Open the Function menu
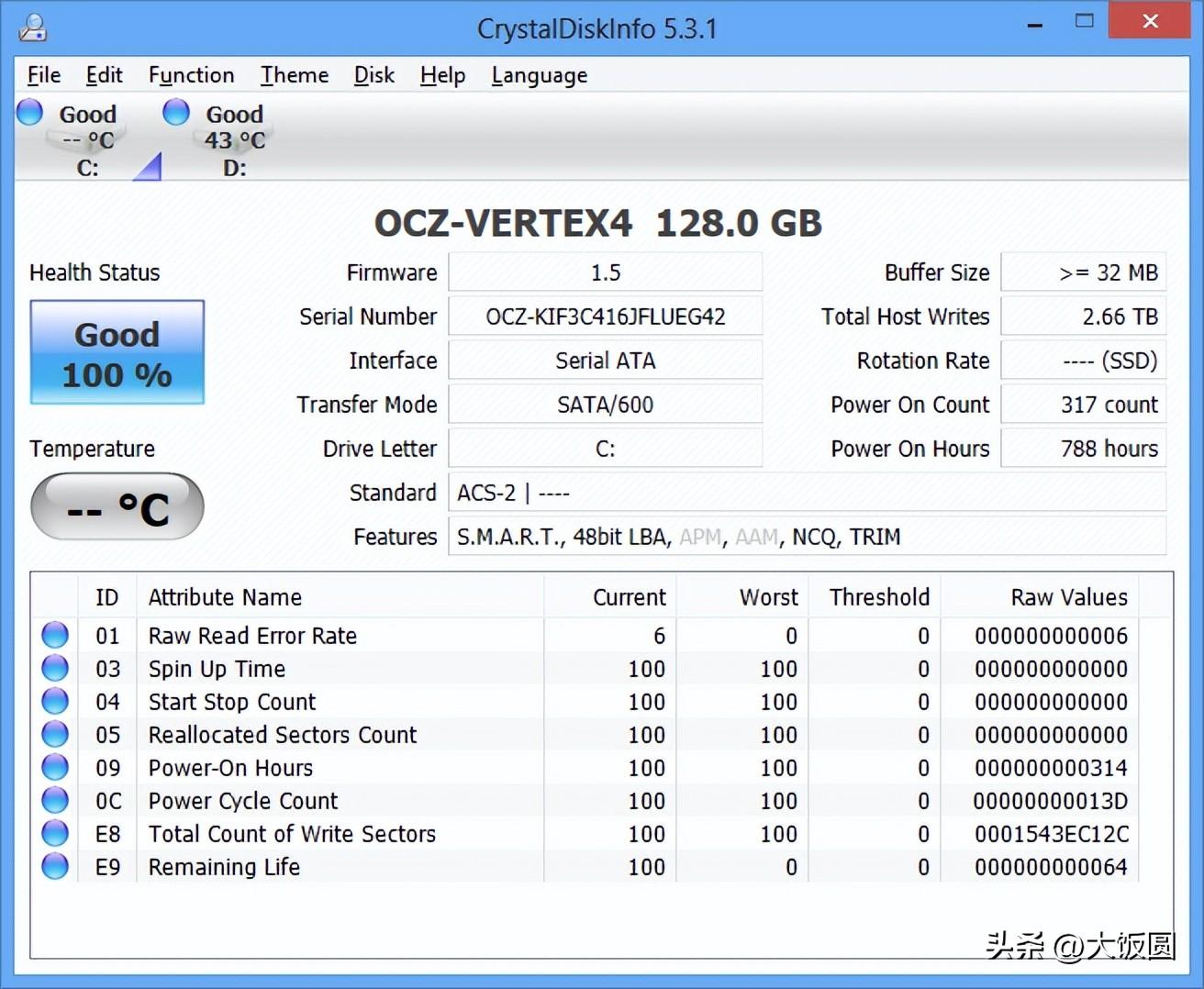 (x=191, y=75)
